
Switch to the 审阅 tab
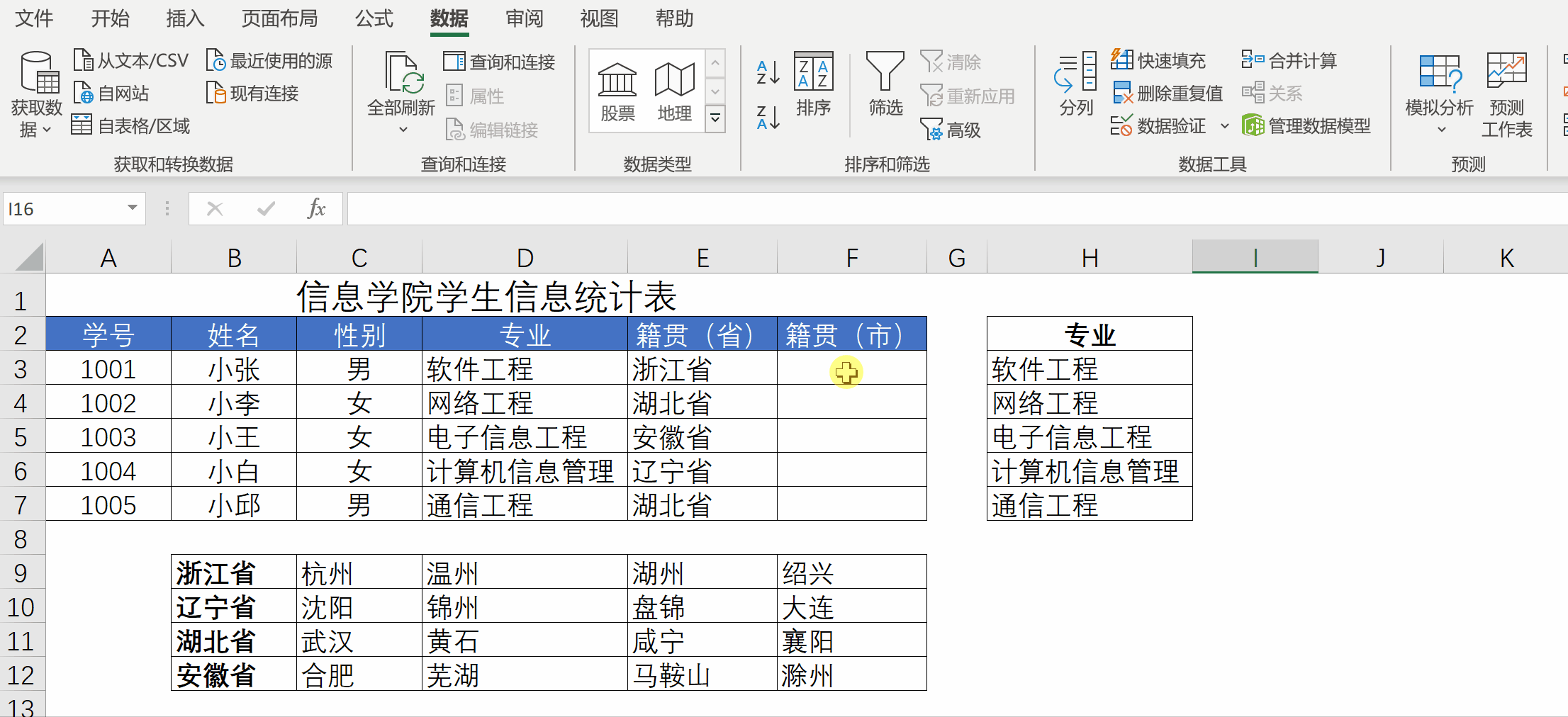525,18
